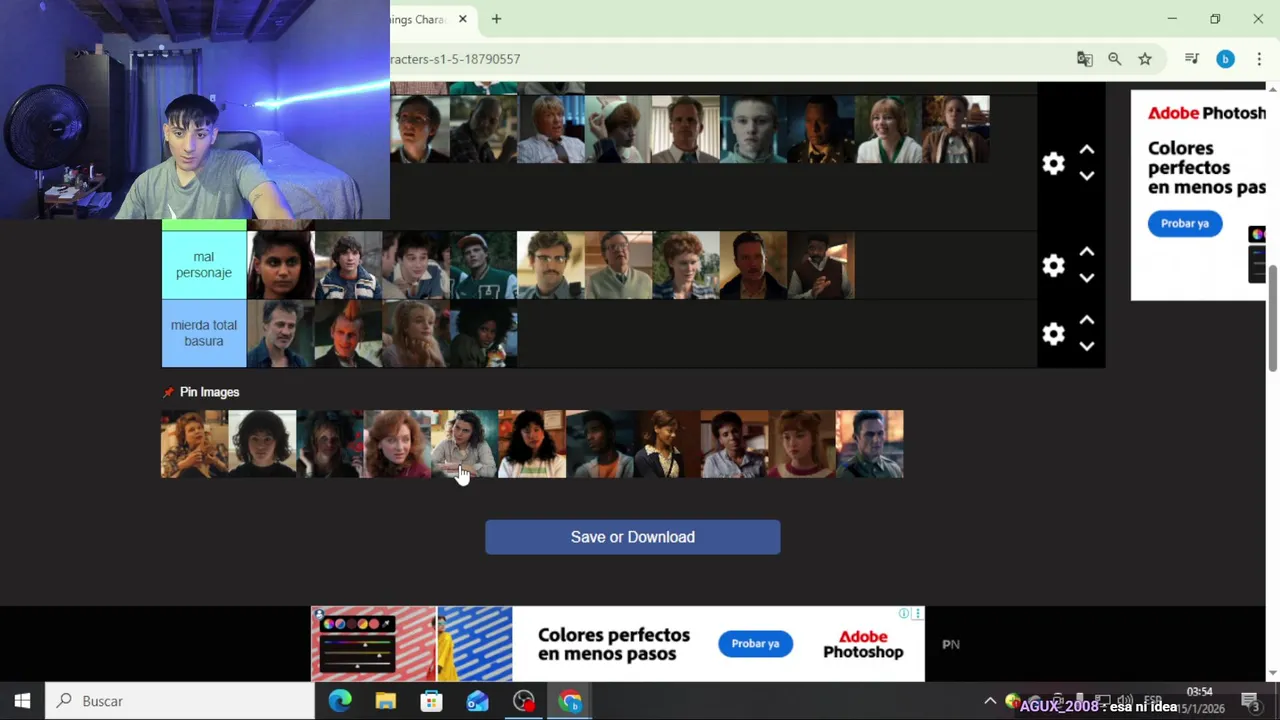Close the "ings Chara" browser tab

463,19
